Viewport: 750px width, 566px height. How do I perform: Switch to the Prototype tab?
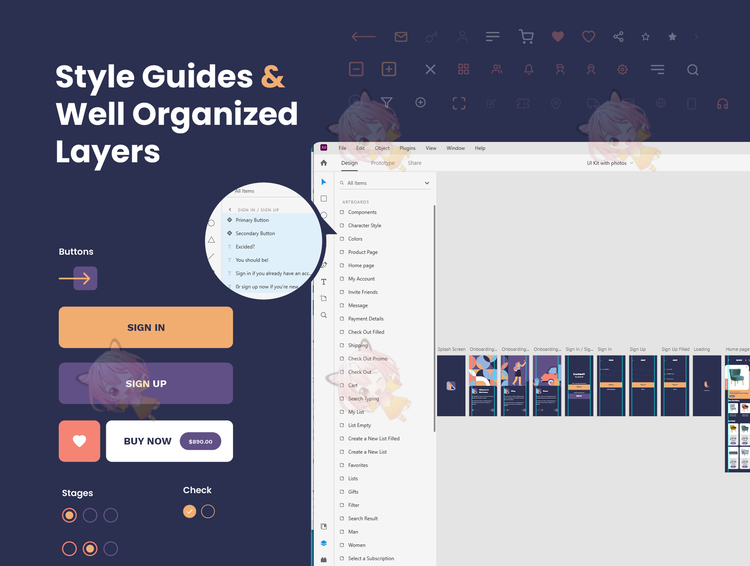[x=383, y=163]
